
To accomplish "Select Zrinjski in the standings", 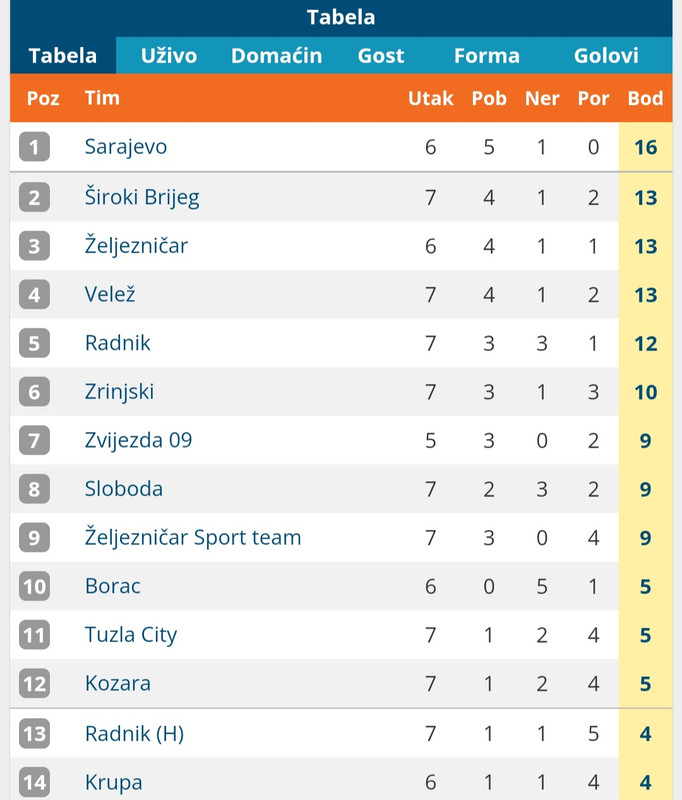I will coord(119,392).
